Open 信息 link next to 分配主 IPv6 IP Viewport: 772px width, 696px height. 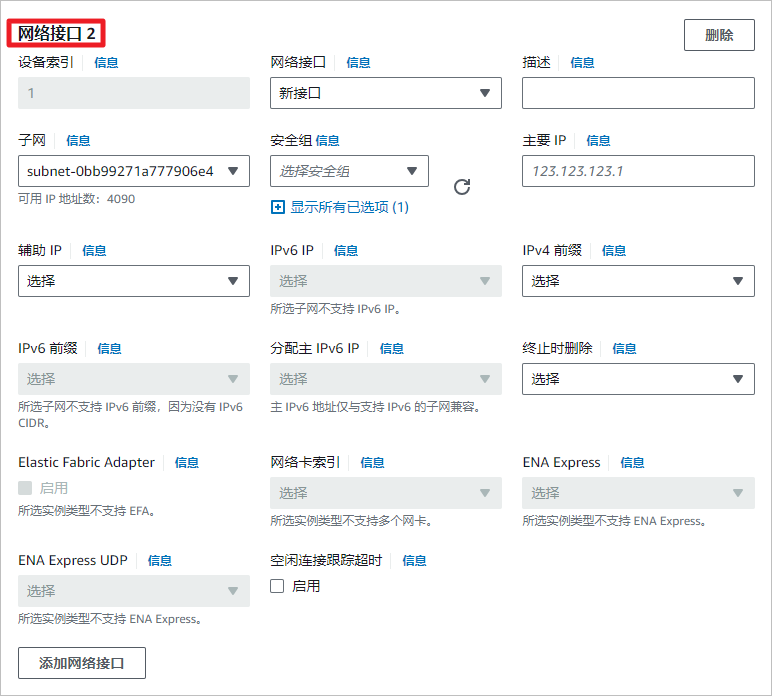[392, 348]
